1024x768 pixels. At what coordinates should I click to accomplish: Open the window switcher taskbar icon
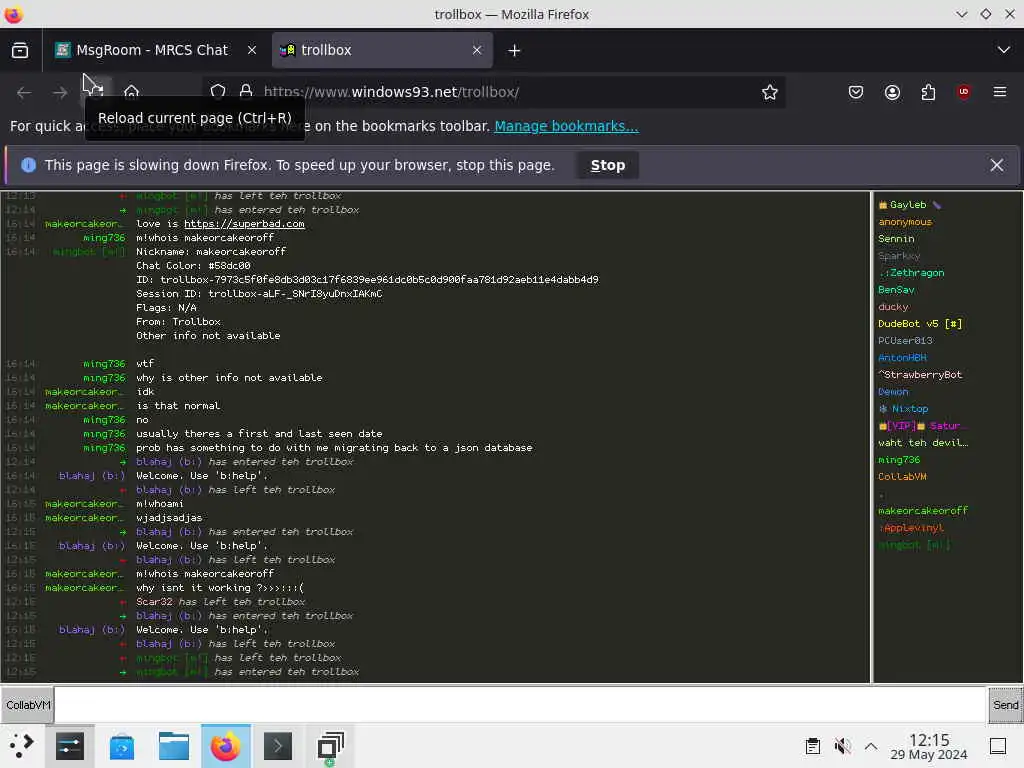(330, 746)
